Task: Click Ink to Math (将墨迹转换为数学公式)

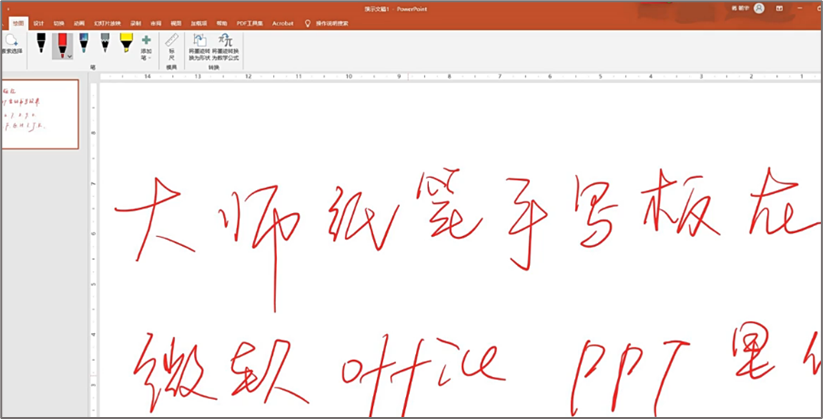Action: click(226, 47)
